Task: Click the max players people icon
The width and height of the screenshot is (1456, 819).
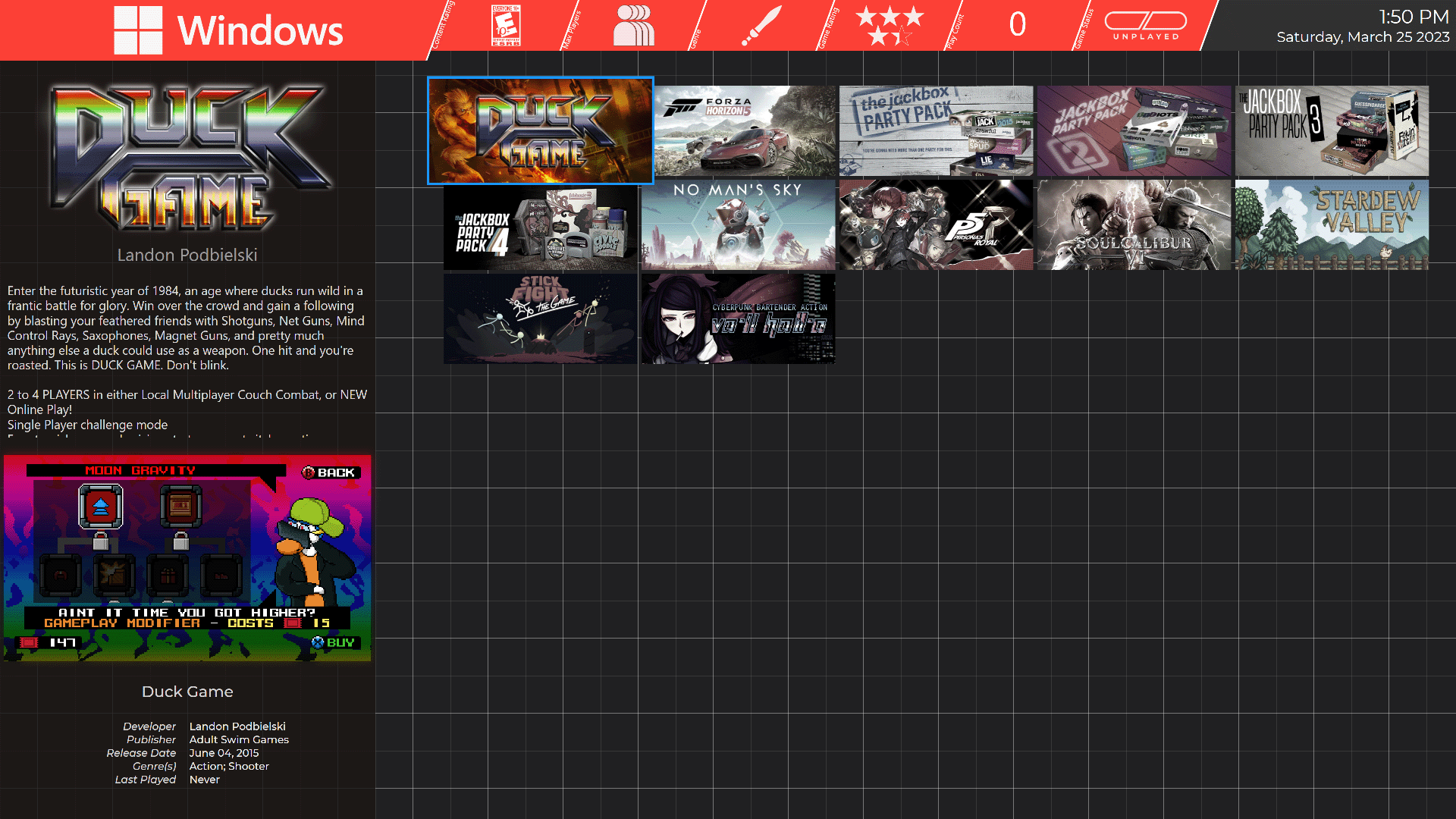Action: (634, 26)
